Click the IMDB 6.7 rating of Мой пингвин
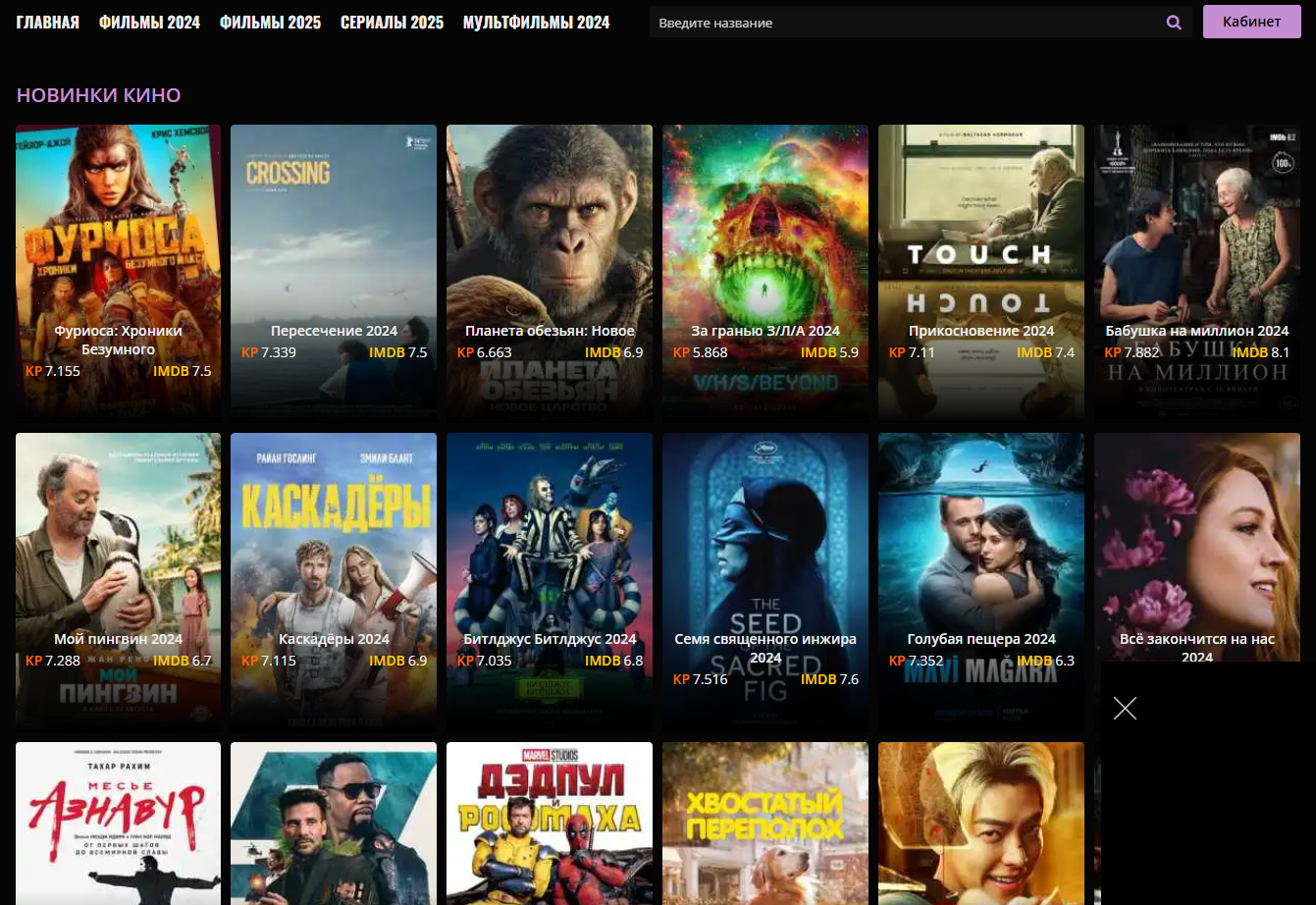 [x=183, y=661]
